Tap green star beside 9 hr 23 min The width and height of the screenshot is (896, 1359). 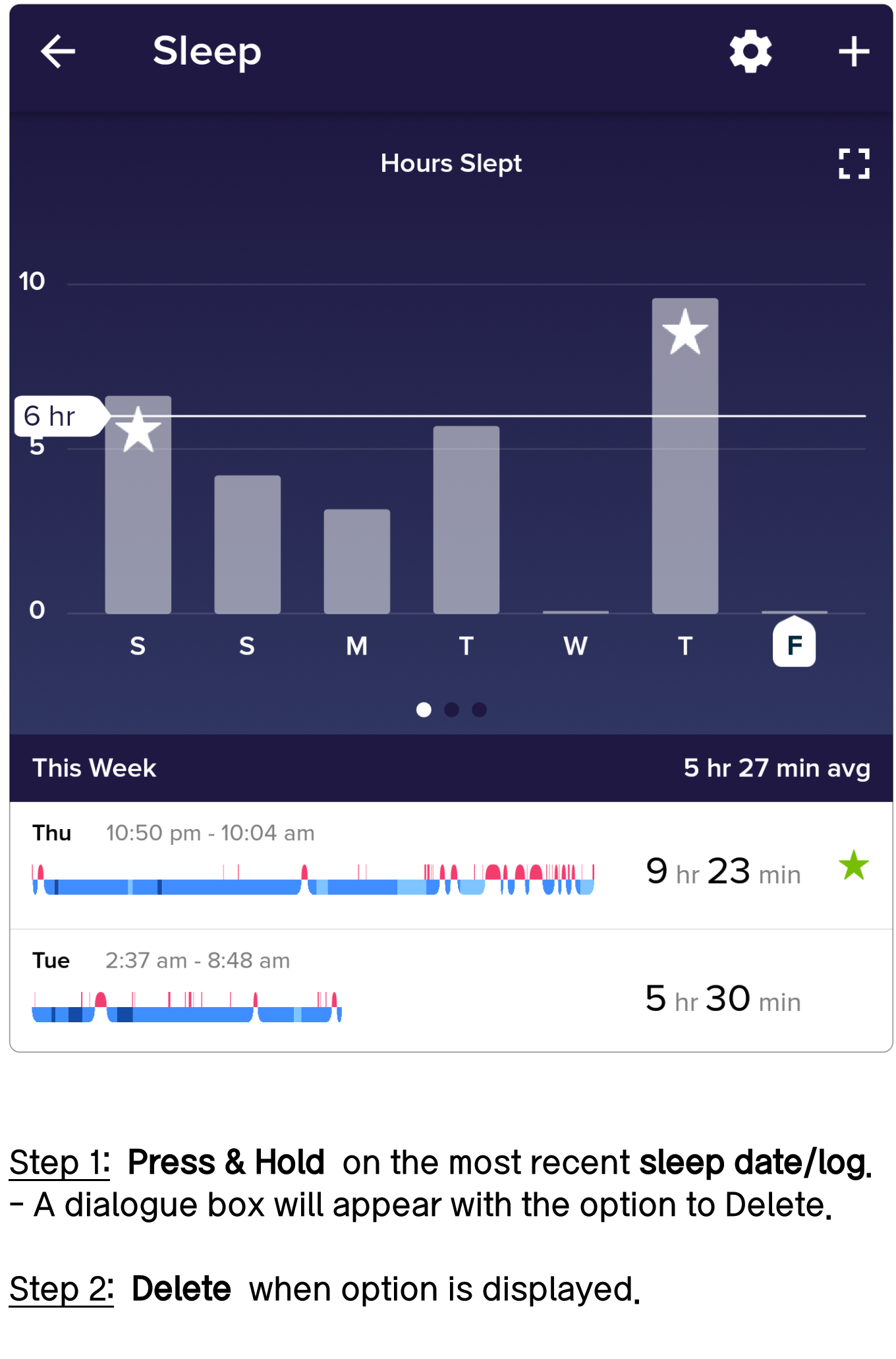[854, 865]
